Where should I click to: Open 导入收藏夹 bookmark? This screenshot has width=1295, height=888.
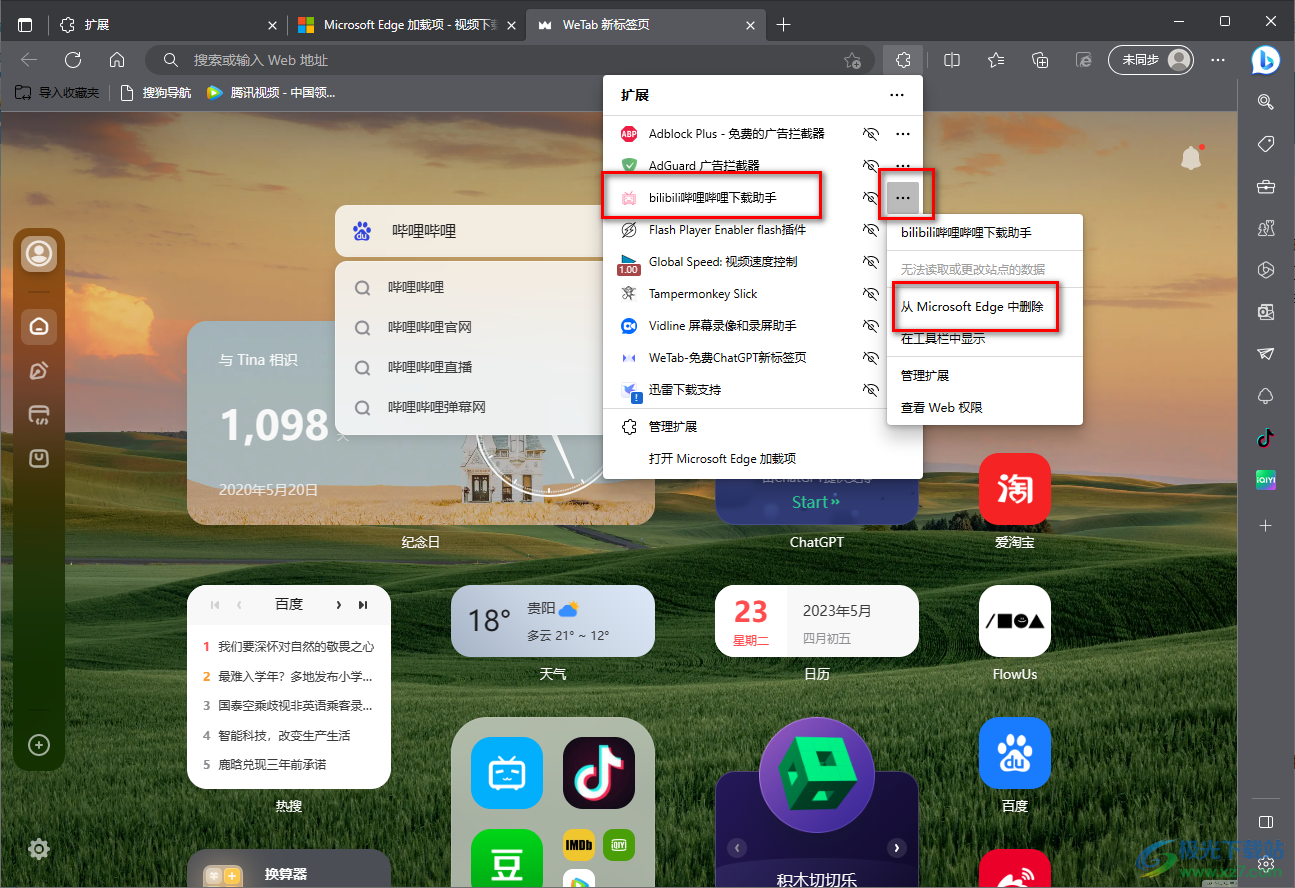click(57, 93)
